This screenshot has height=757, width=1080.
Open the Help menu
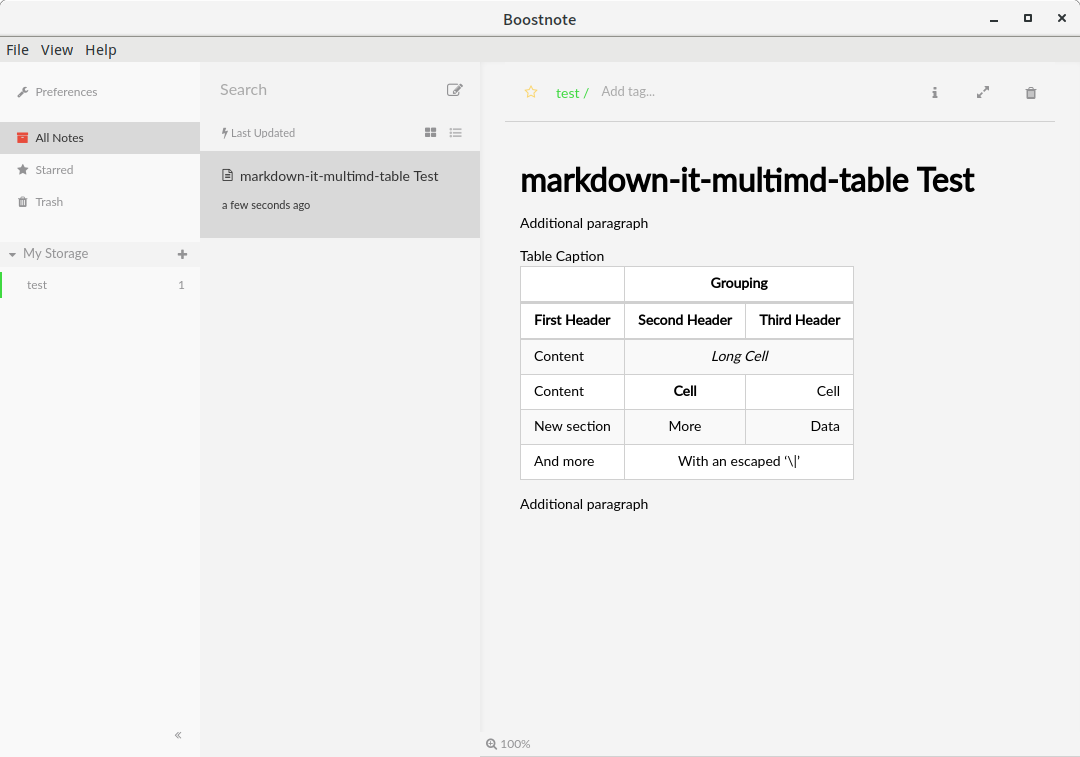point(101,50)
